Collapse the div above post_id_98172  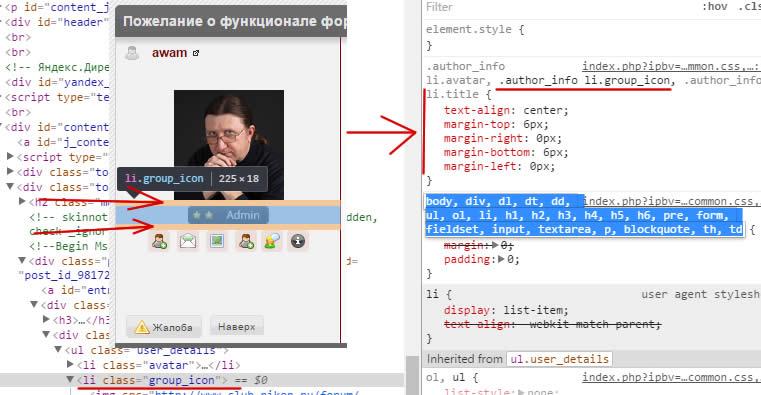pos(22,261)
